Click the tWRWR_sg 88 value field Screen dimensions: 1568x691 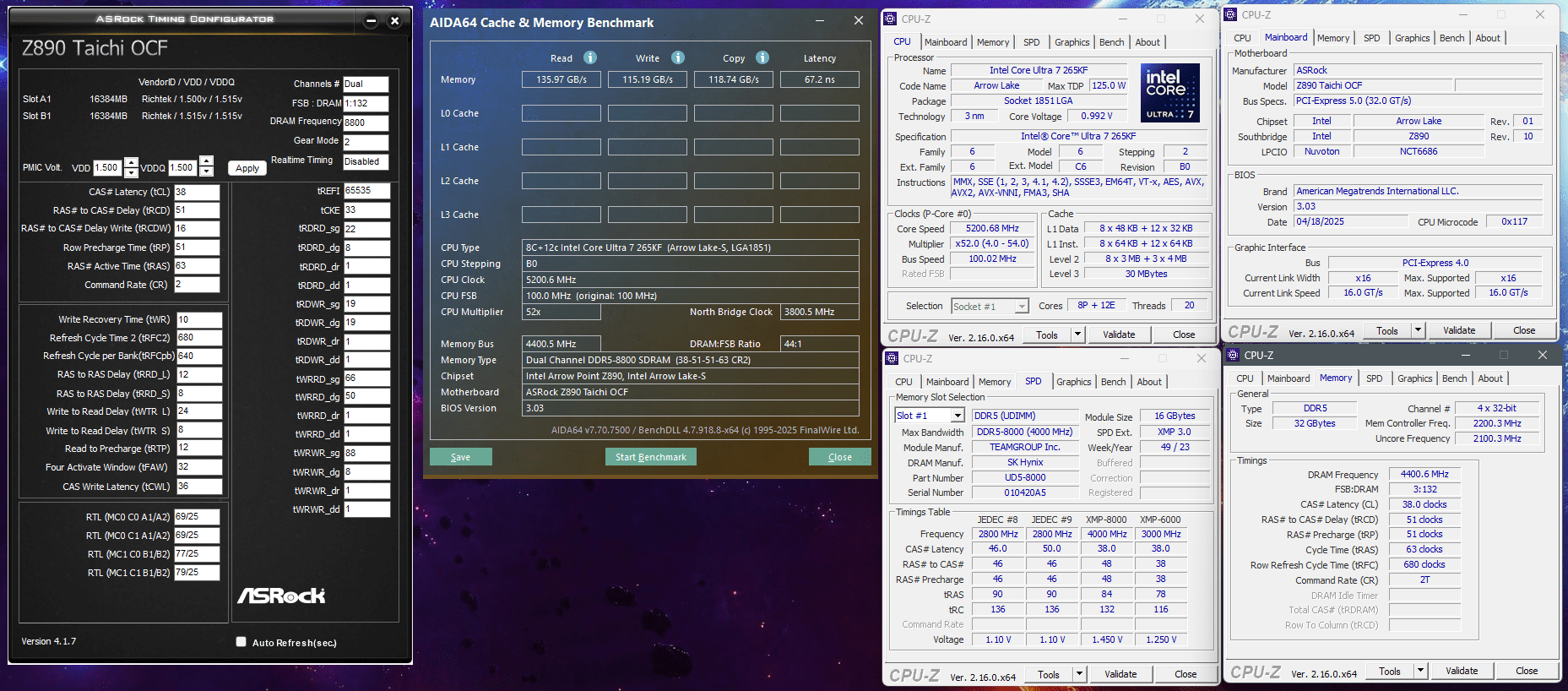[x=366, y=453]
